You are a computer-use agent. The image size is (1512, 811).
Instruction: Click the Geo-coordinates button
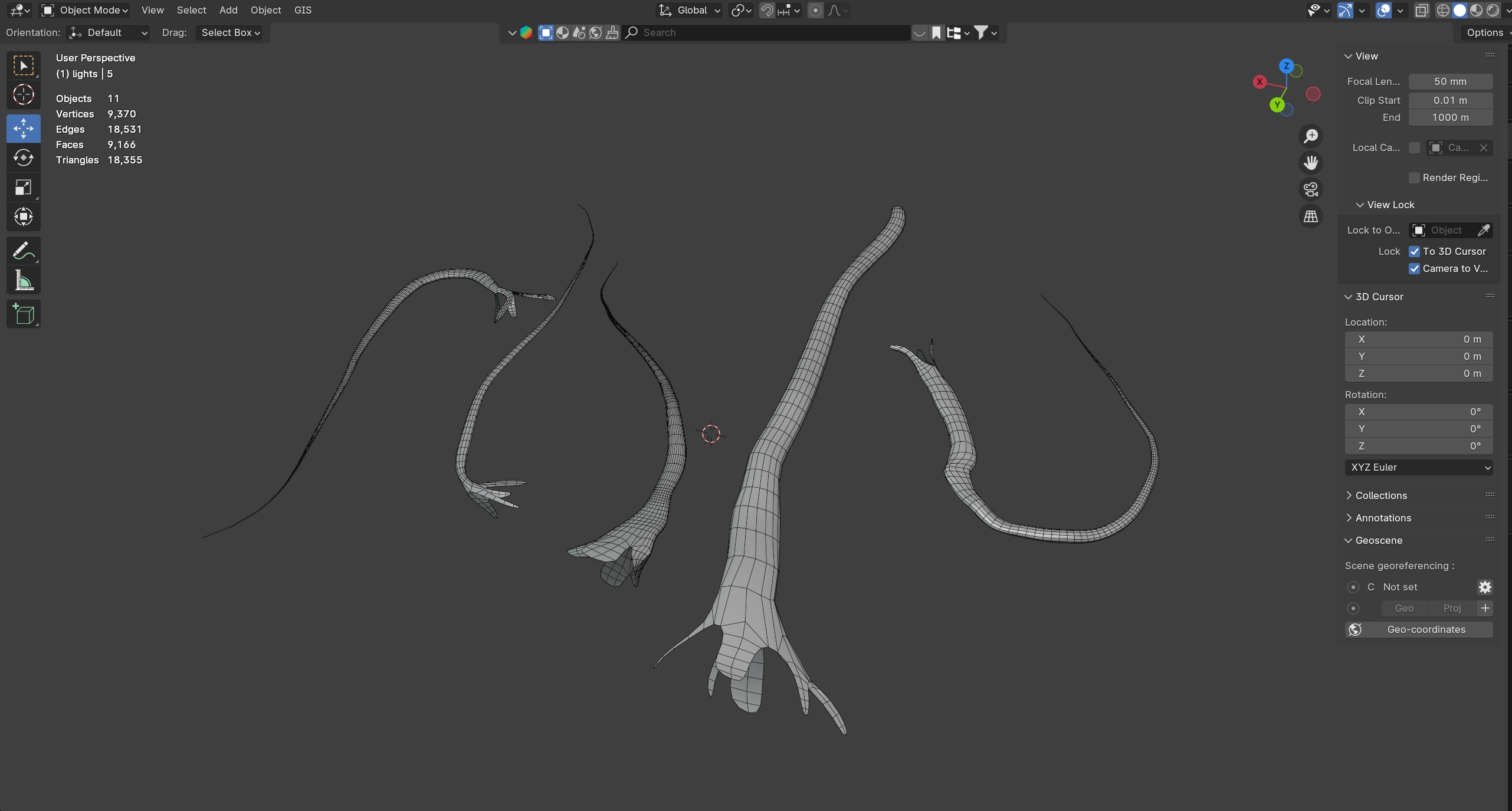tap(1419, 629)
